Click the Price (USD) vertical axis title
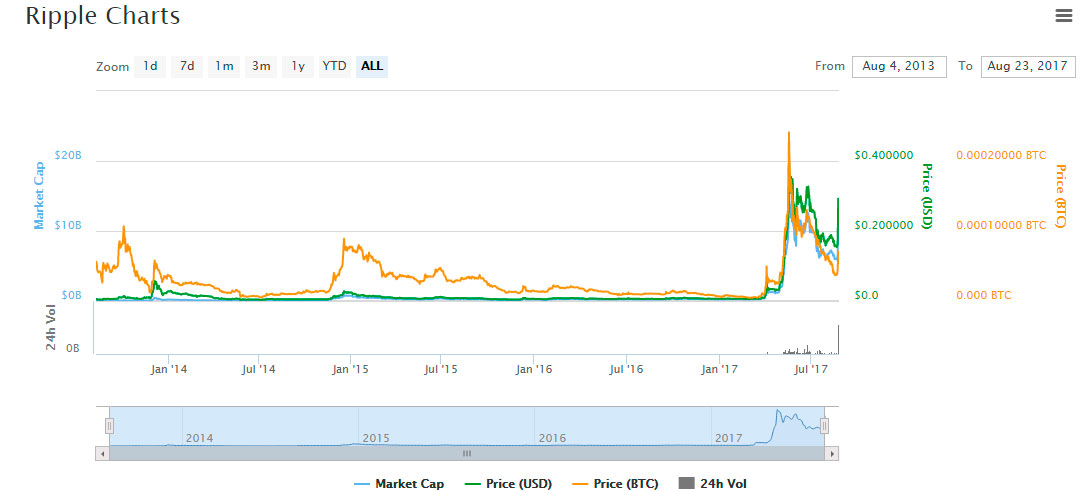 click(x=927, y=196)
